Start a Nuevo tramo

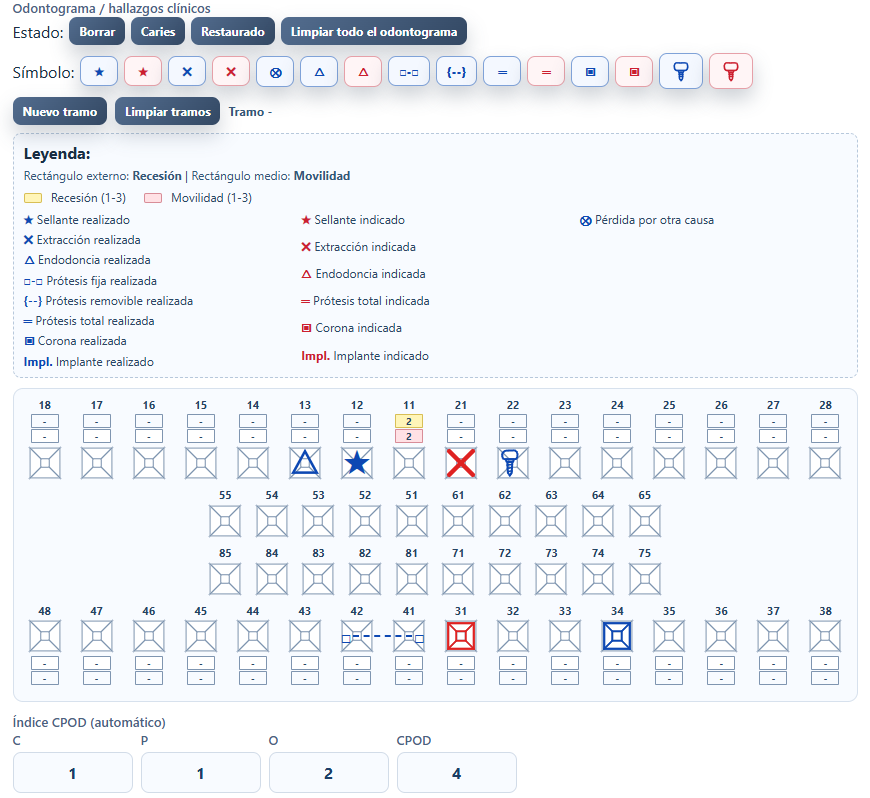tap(60, 112)
